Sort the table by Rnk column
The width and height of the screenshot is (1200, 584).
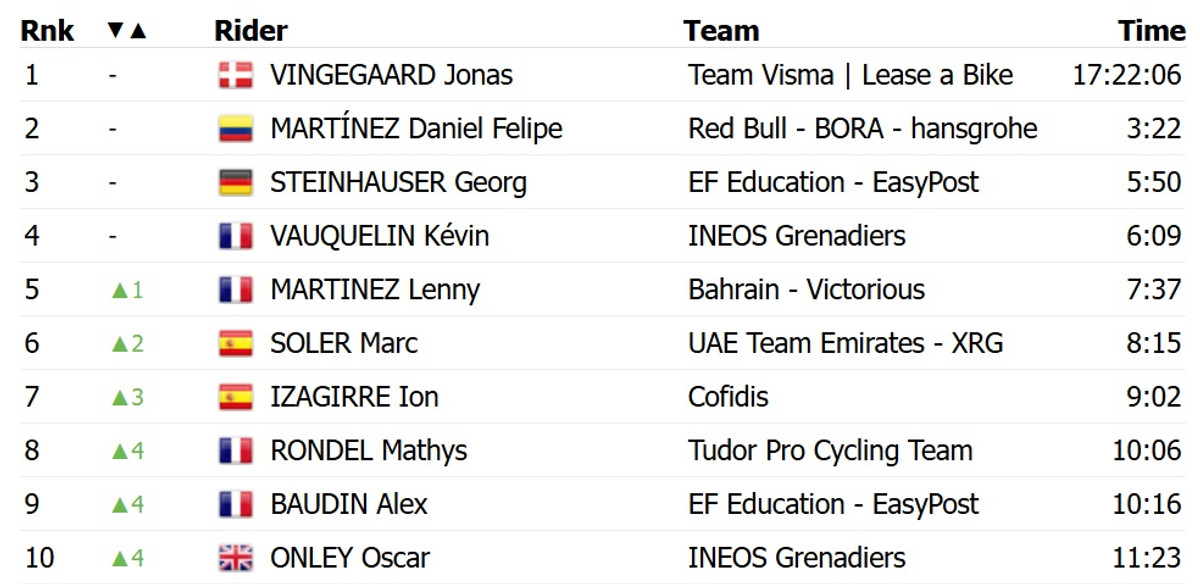tap(47, 31)
